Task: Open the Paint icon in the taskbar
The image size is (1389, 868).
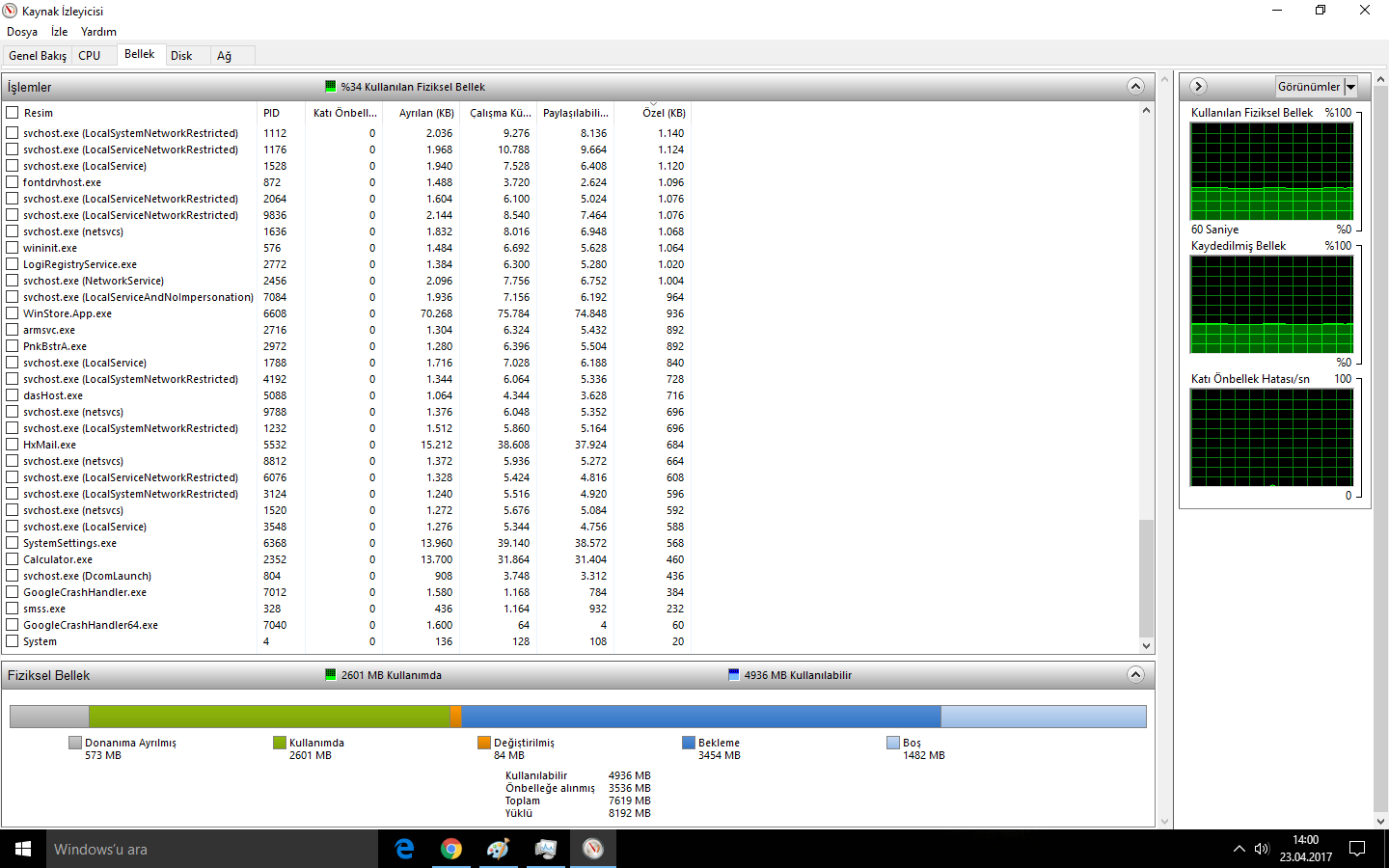Action: [498, 849]
